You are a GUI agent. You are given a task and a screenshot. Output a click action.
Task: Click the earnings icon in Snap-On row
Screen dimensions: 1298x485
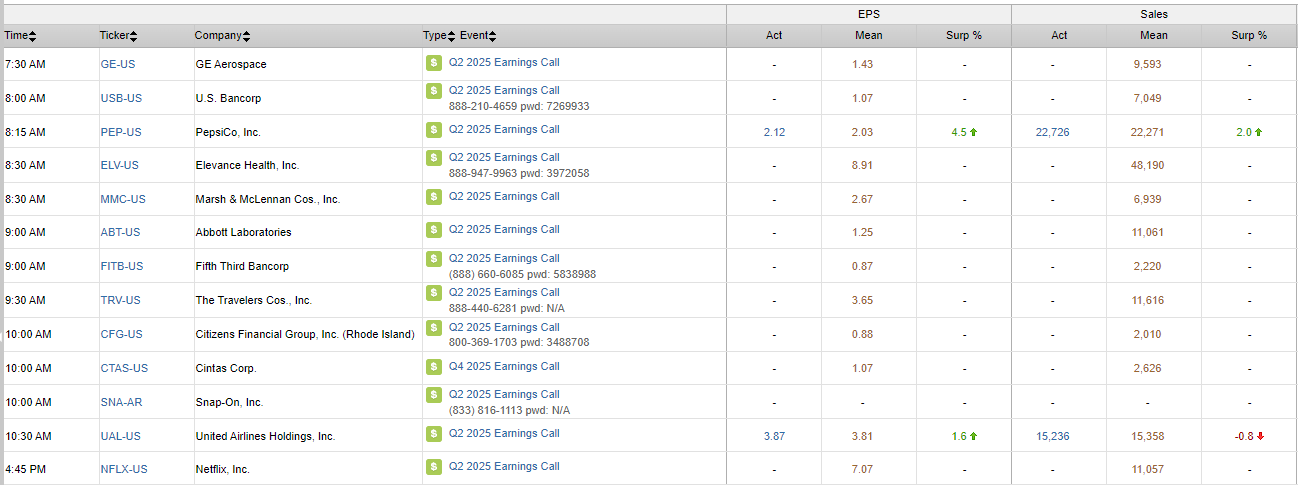point(433,395)
